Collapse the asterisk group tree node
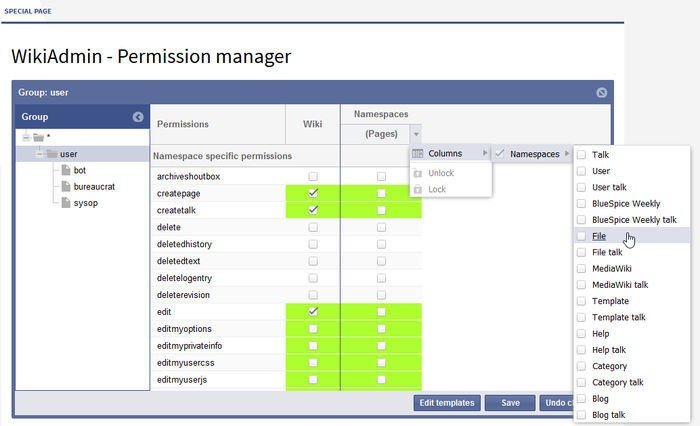 pyautogui.click(x=25, y=137)
